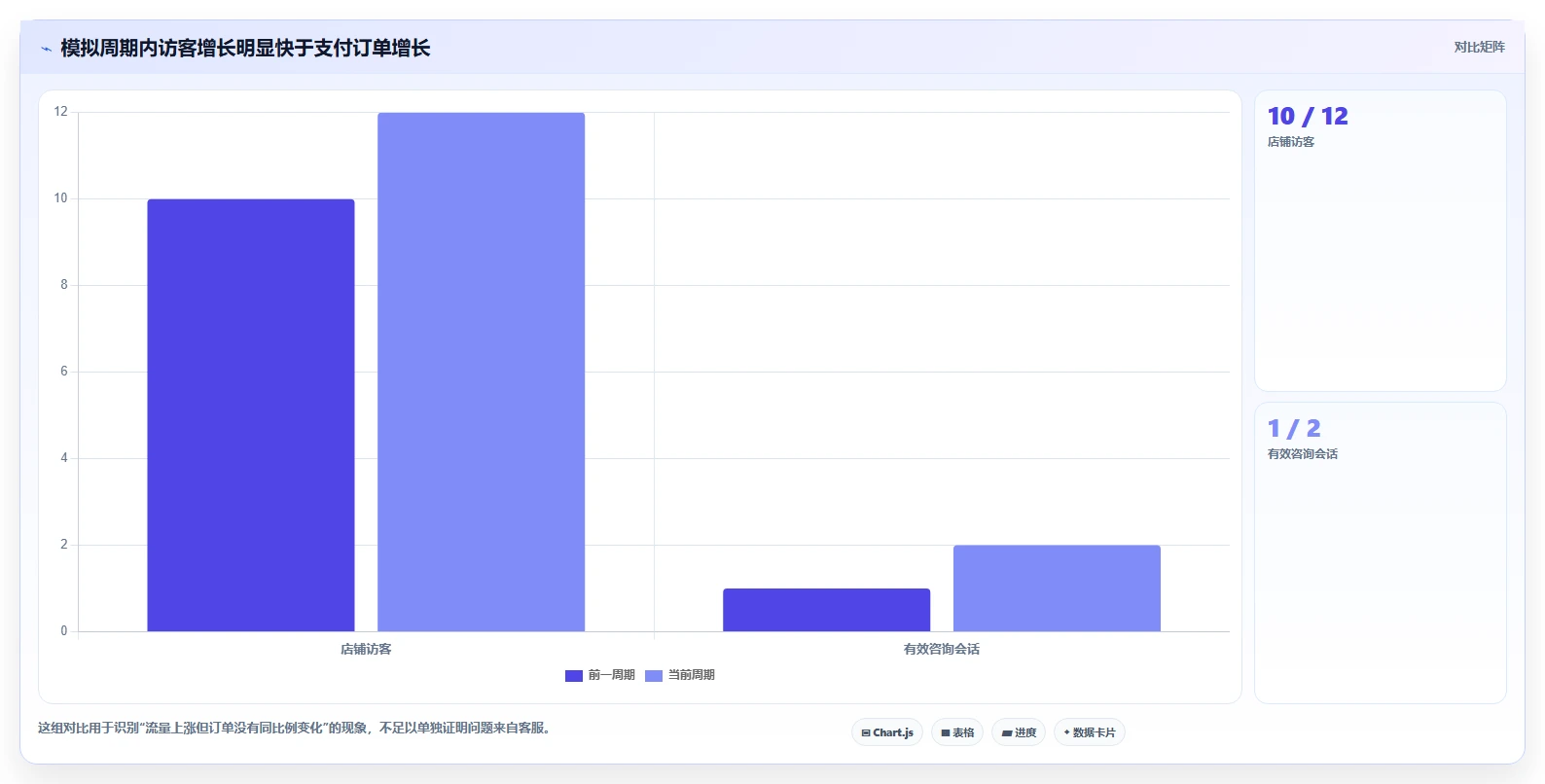Click 有效咨询会话 caption in the side card
Screen dimensions: 1545x784
pyautogui.click(x=1303, y=454)
